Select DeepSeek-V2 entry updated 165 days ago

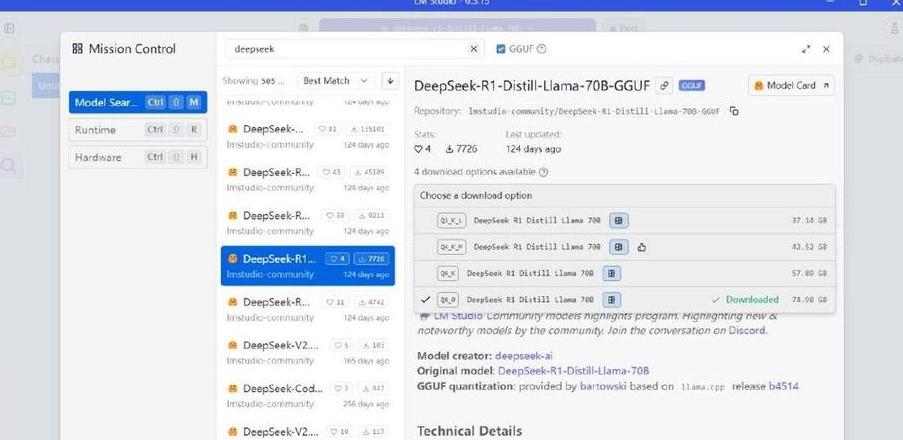308,352
